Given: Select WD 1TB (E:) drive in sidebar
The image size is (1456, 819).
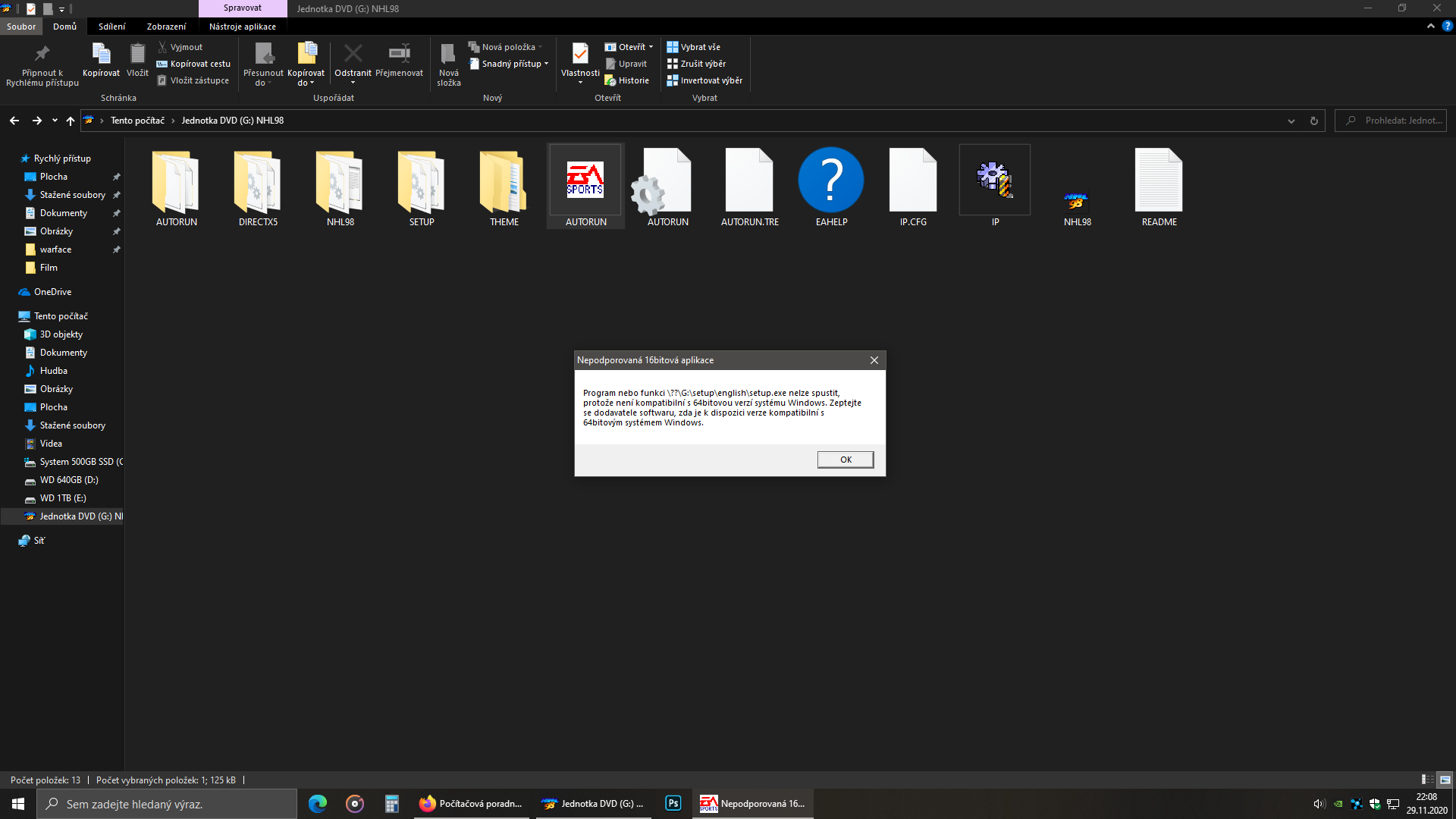Looking at the screenshot, I should pyautogui.click(x=63, y=498).
